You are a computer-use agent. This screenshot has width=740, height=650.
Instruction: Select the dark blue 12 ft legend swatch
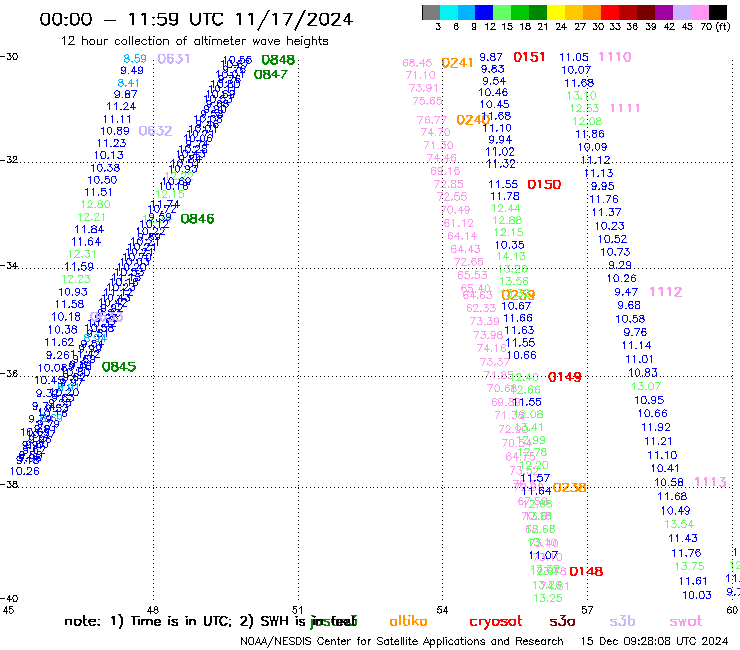pos(484,12)
